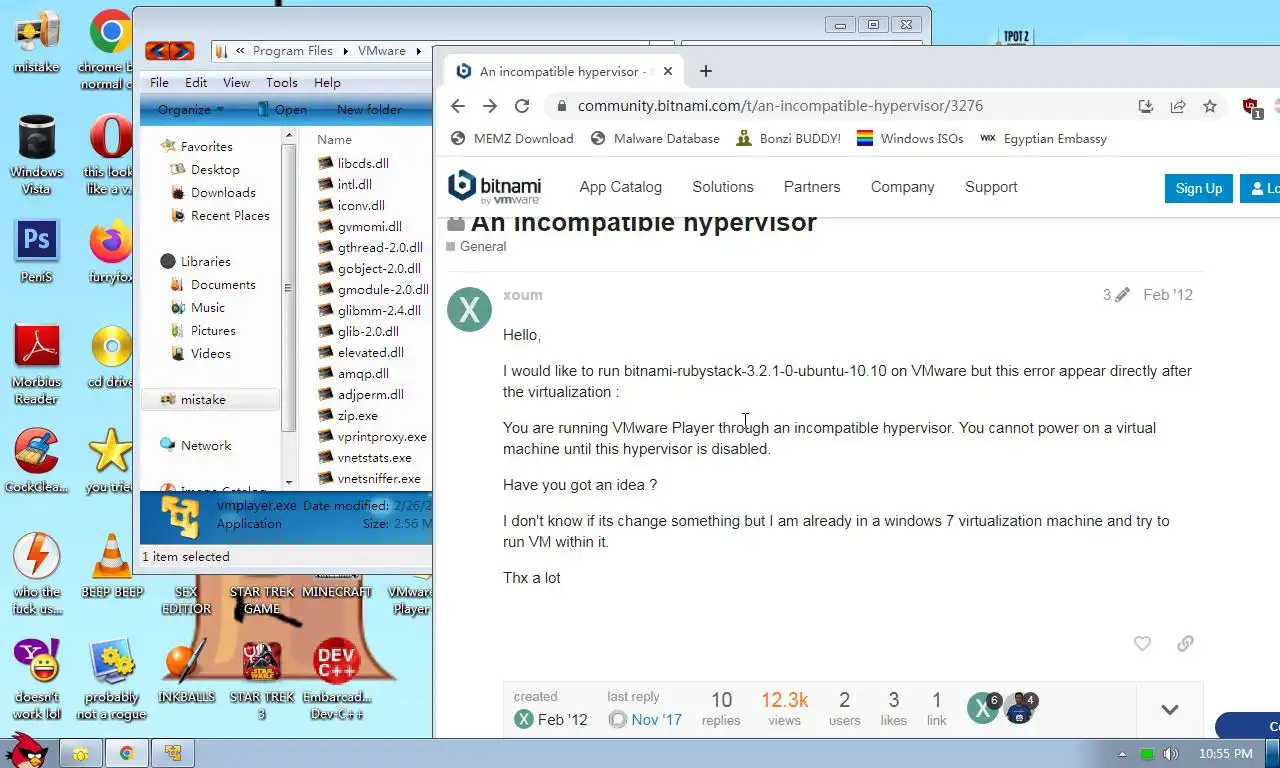
Task: Open the BEEP BEEP VLC desktop icon
Action: pyautogui.click(x=112, y=566)
